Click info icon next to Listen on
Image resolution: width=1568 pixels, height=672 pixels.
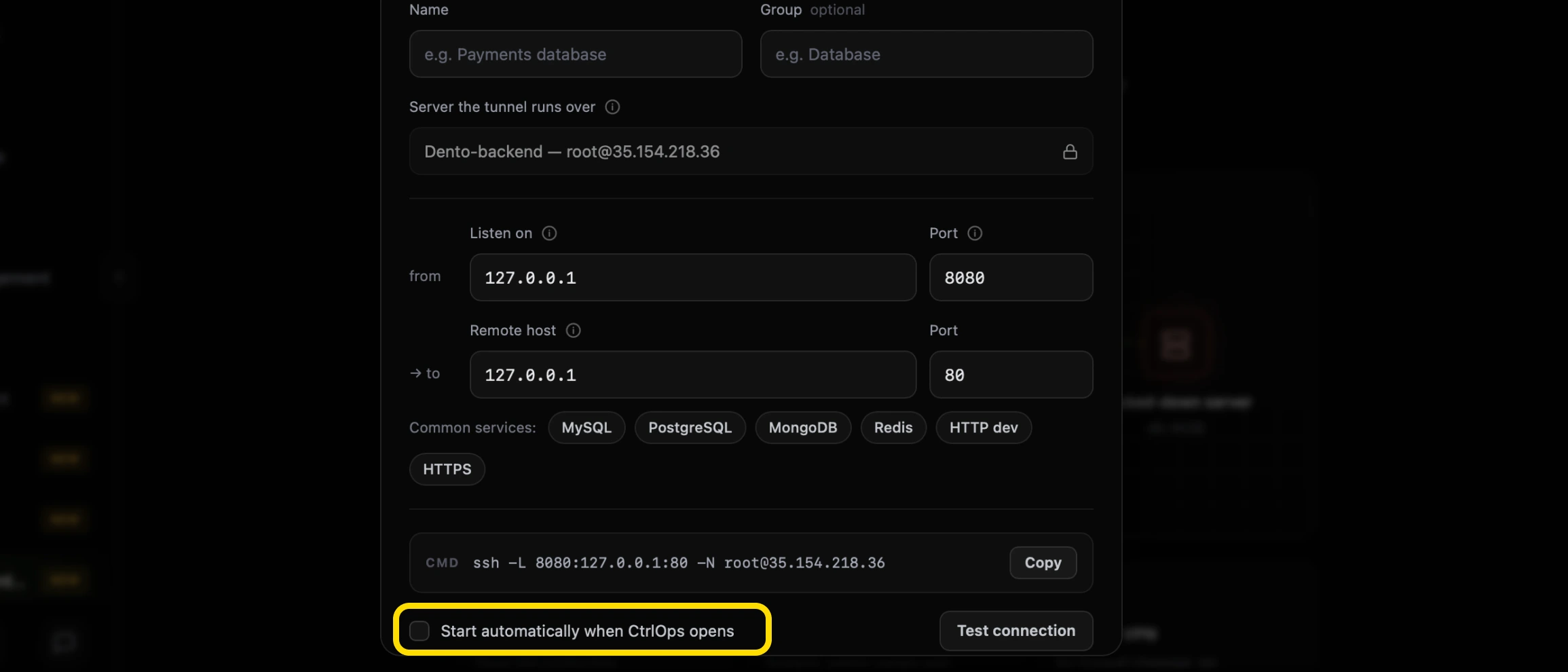[549, 234]
